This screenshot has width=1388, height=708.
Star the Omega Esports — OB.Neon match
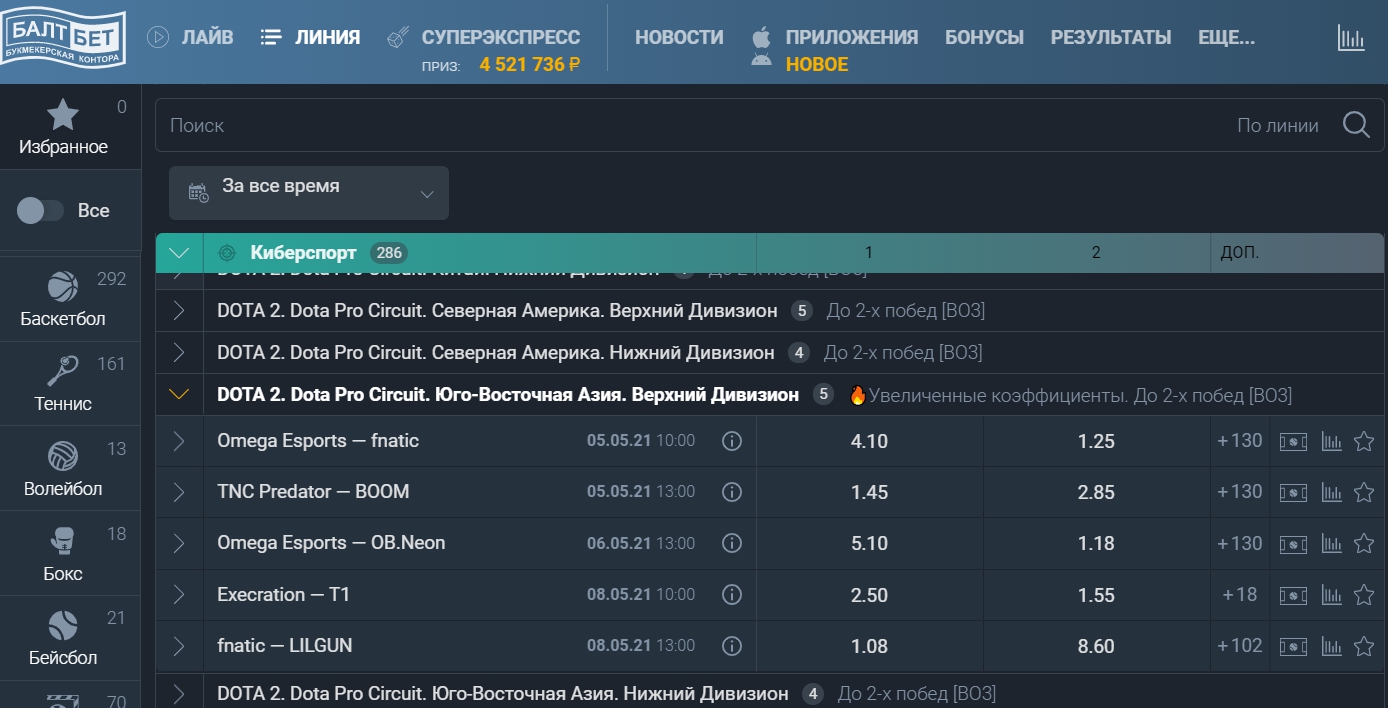click(1363, 543)
